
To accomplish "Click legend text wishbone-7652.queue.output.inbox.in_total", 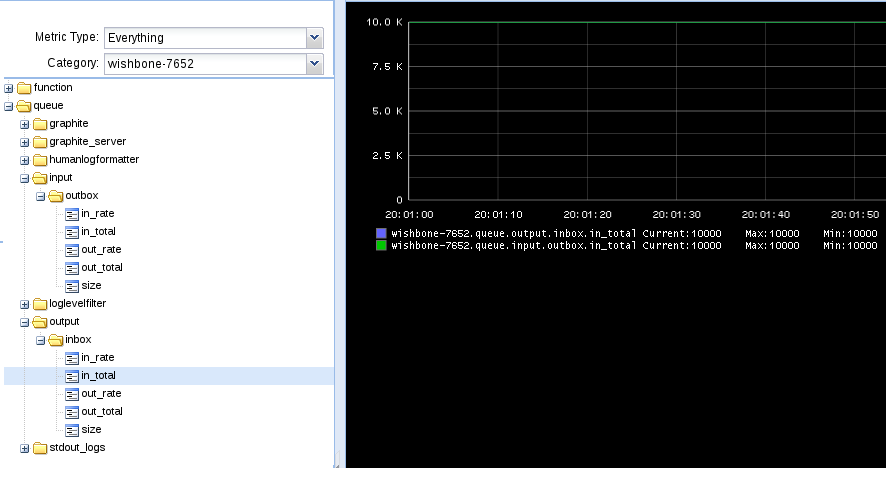I will 514,234.
